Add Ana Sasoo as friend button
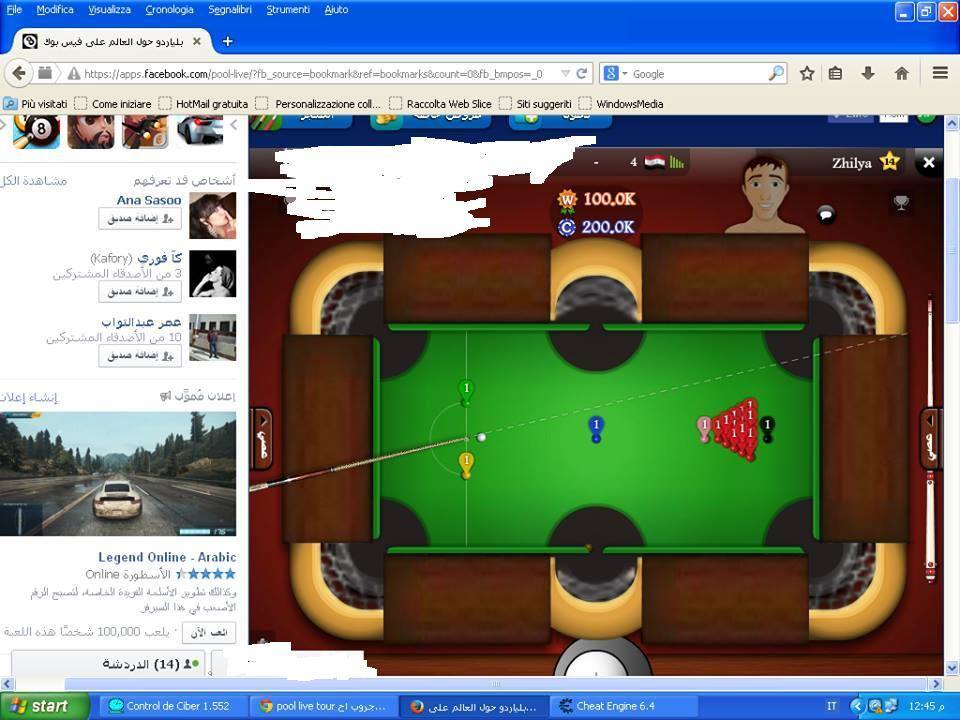960x720 pixels. click(x=140, y=219)
